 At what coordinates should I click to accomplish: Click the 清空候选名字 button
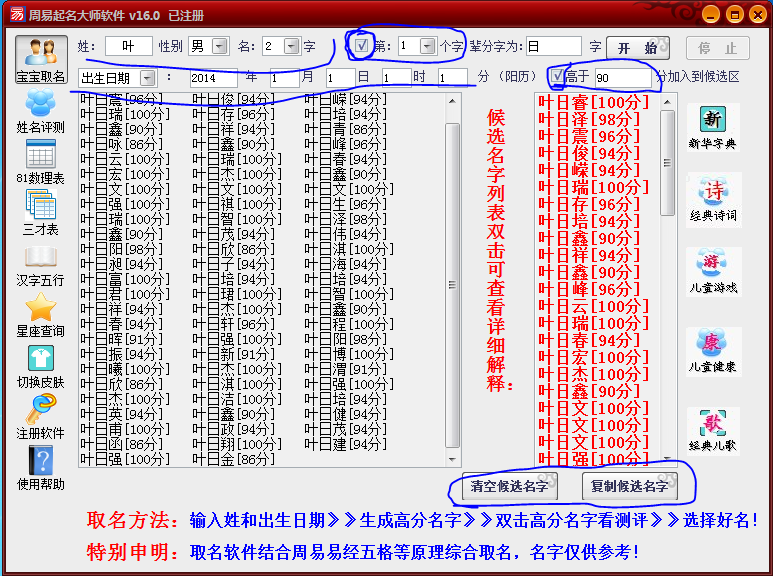tap(508, 487)
